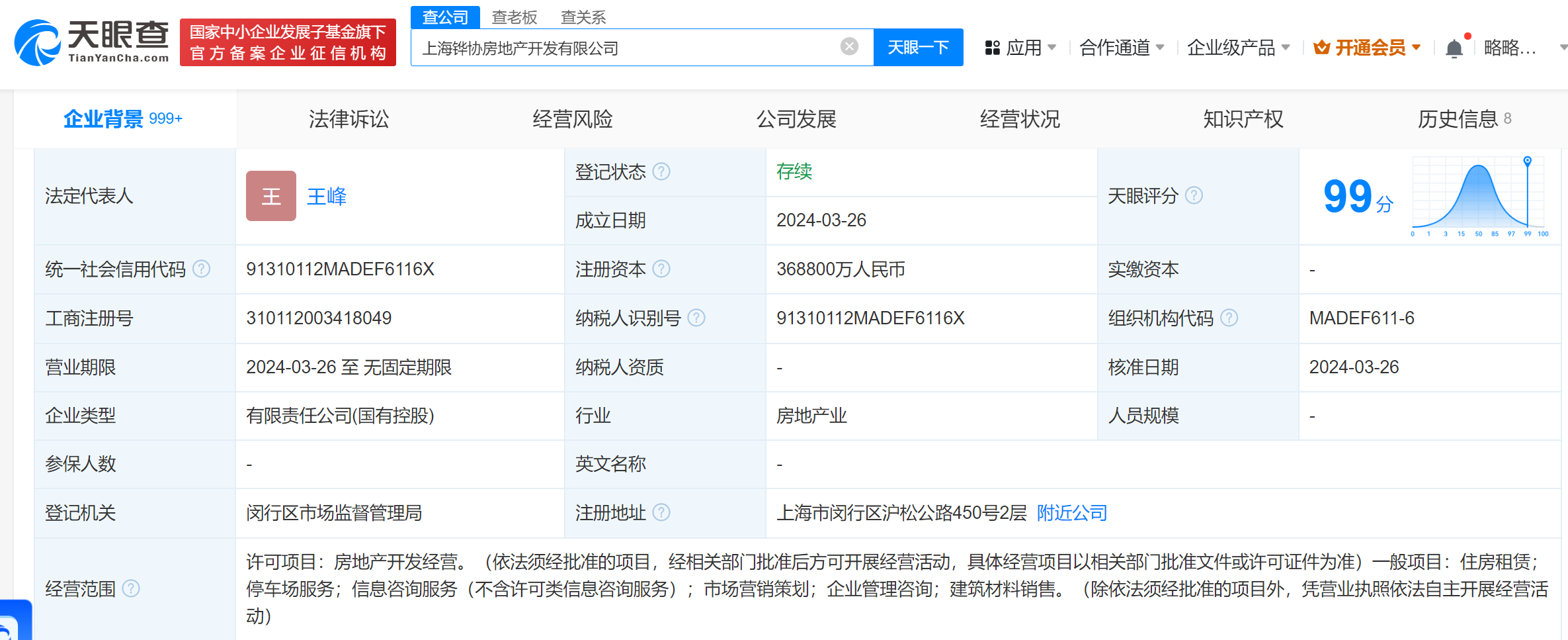
Task: Switch to the 查关系 search tab
Action: (583, 17)
